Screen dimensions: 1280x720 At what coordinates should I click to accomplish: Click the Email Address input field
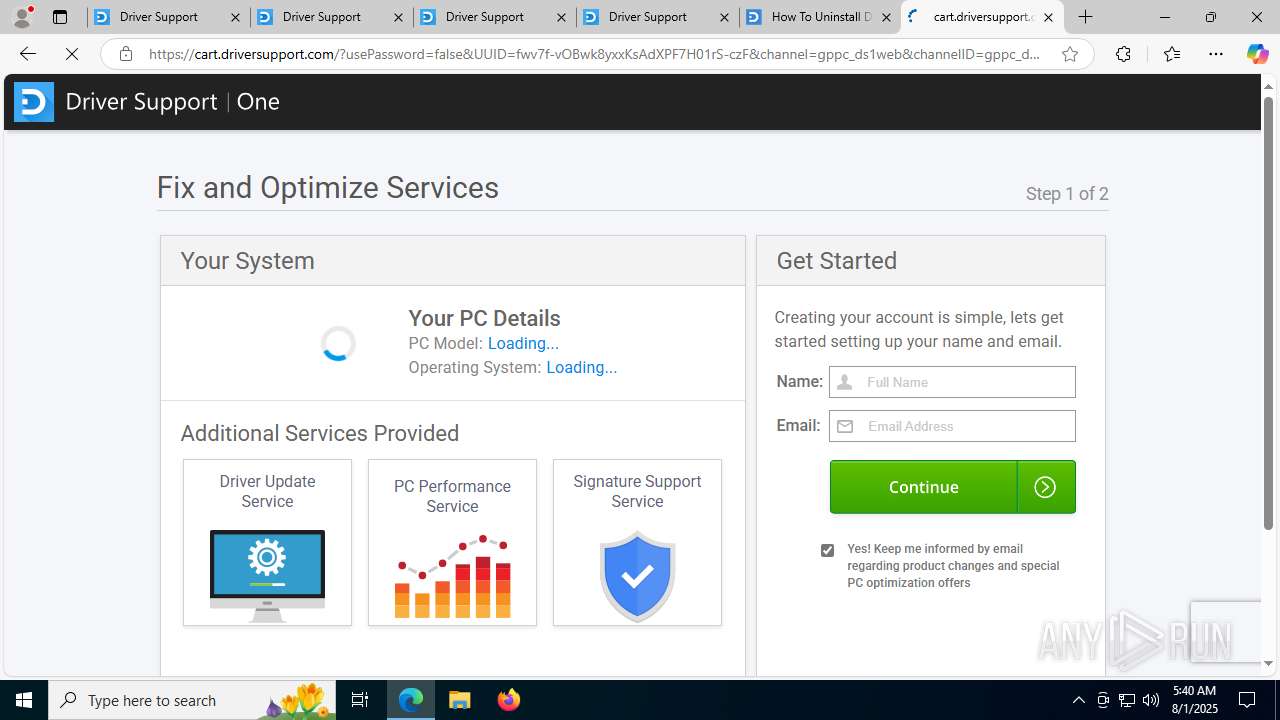[952, 426]
